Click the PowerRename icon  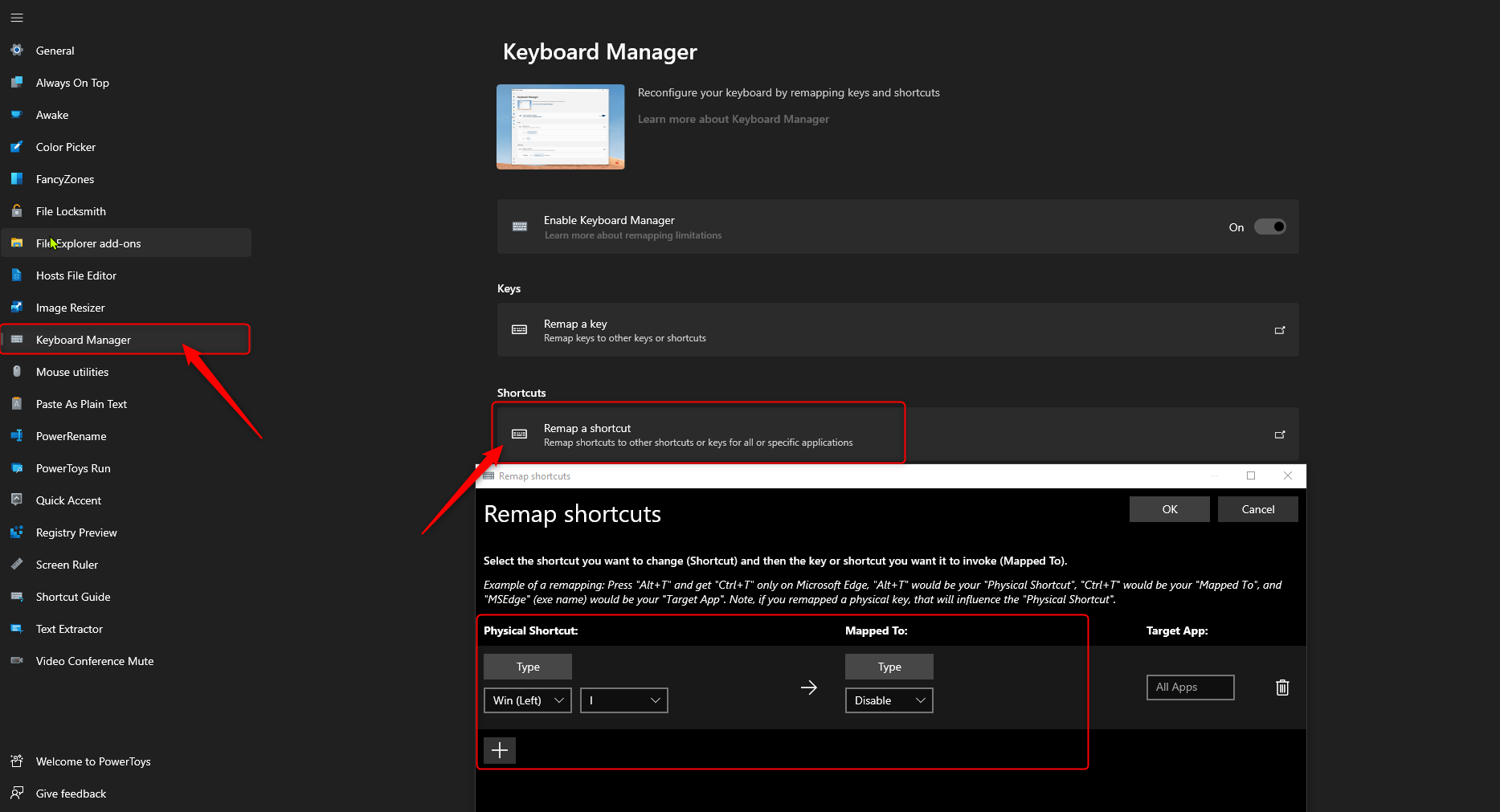click(x=17, y=435)
